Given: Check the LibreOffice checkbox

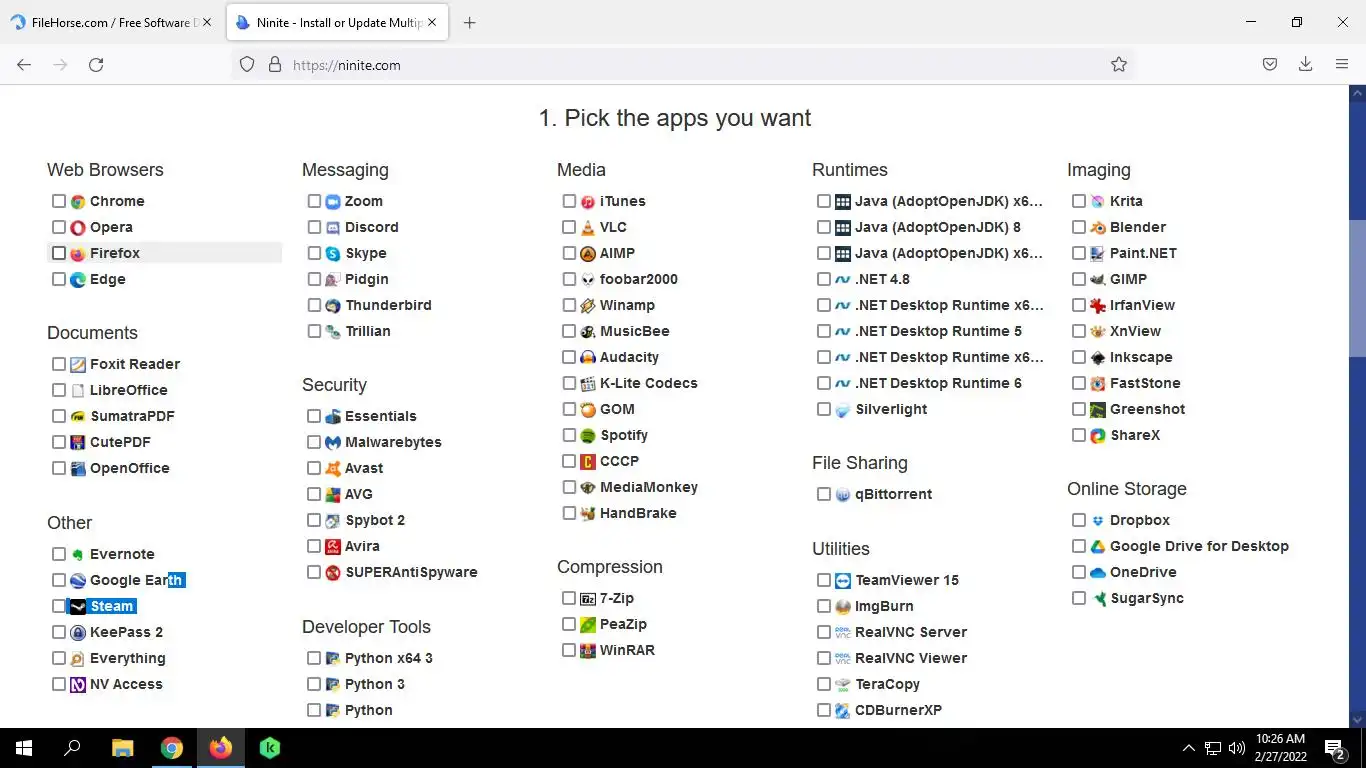Looking at the screenshot, I should pos(59,390).
